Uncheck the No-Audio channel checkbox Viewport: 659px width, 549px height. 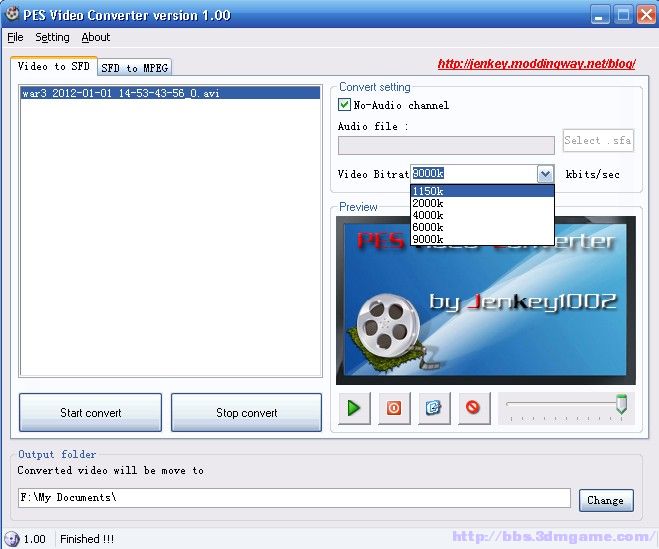tap(344, 104)
